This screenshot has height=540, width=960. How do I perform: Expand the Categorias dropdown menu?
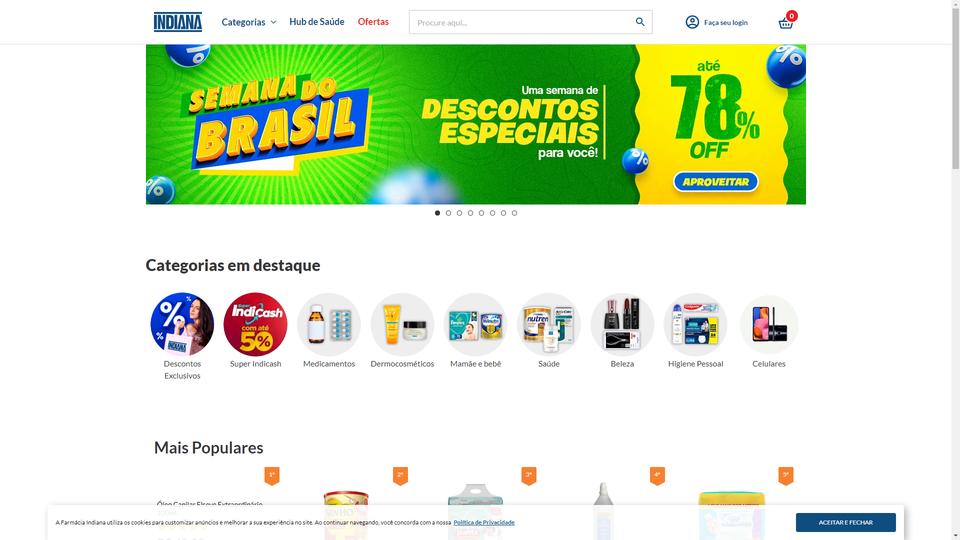click(249, 22)
